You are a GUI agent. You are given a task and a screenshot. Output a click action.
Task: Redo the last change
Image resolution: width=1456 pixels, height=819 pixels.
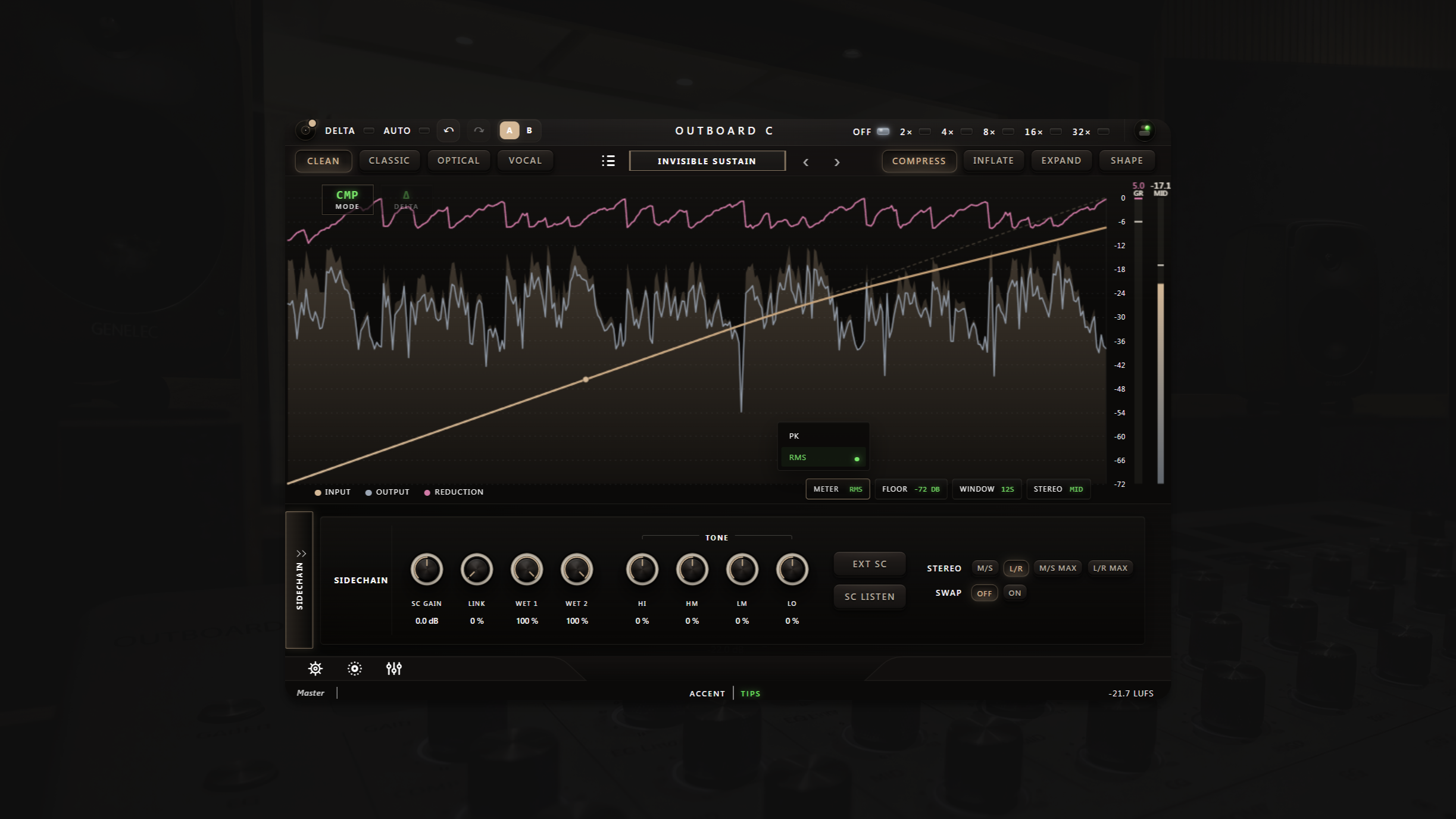click(x=479, y=130)
